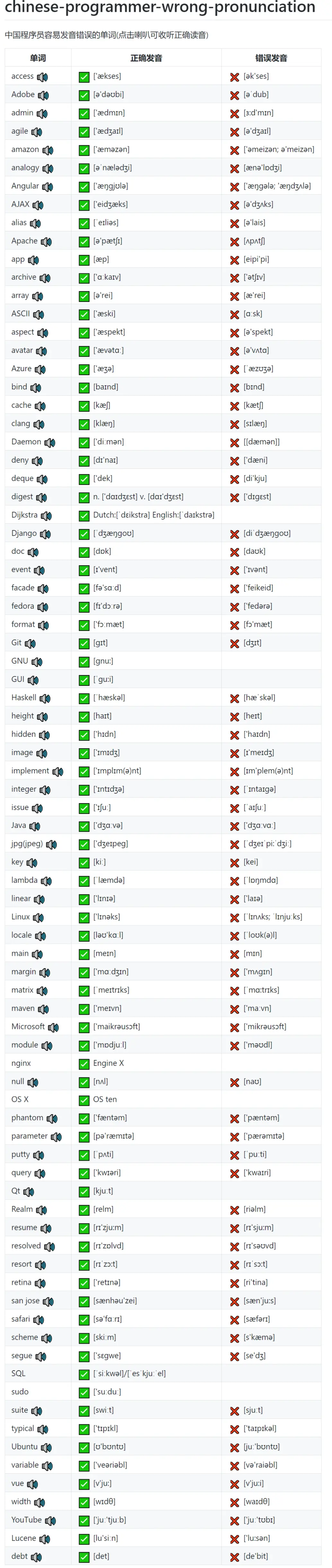Play pronunciation audio for access
Viewport: 332px width, 1568px height.
point(42,77)
